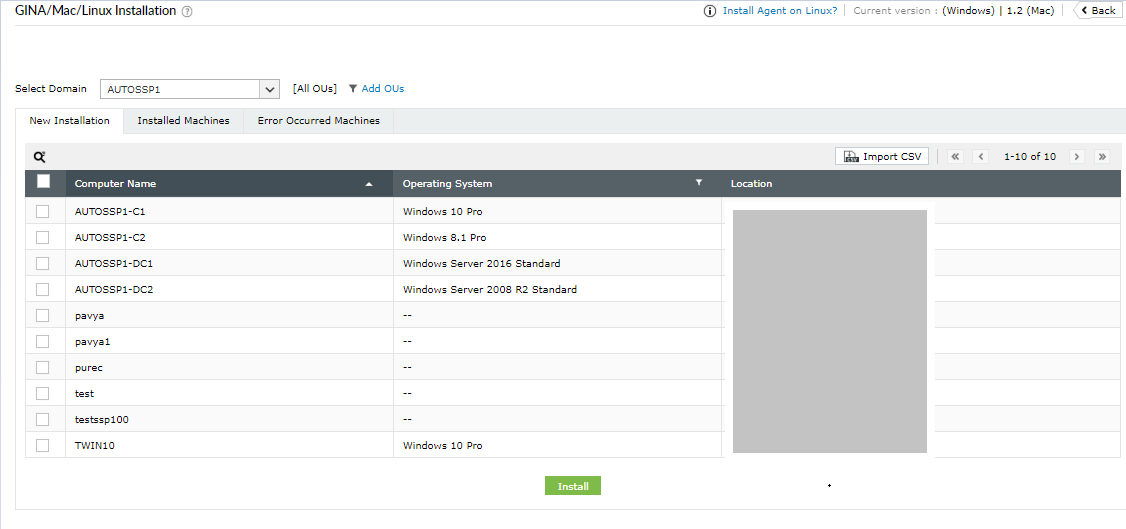Click the Add OUs link
Screen dimensions: 1126x529
383,89
